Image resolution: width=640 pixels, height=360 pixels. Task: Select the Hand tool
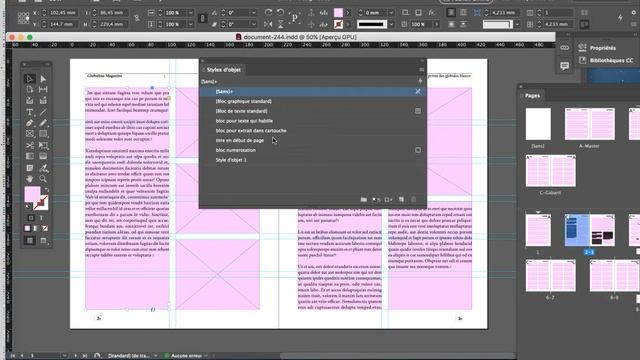pos(30,179)
